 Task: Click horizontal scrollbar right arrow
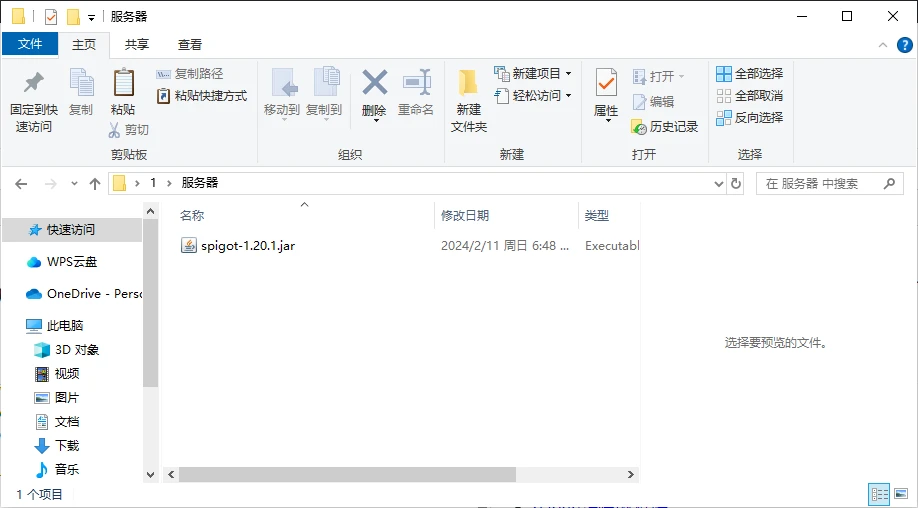point(631,475)
